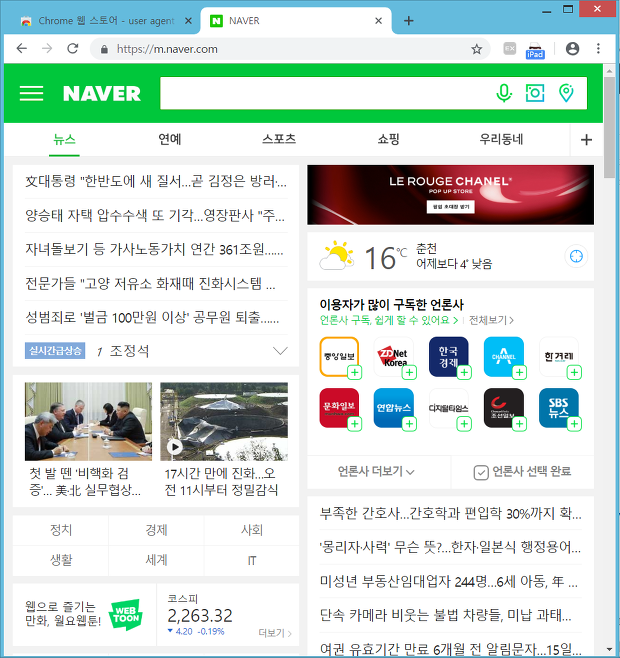Viewport: 620px width, 658px height.
Task: Start voice search with microphone icon
Action: pyautogui.click(x=504, y=93)
